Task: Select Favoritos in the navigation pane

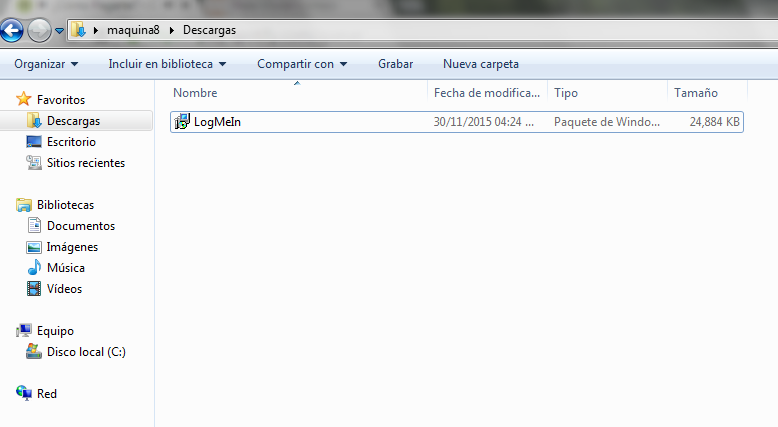Action: (61, 100)
